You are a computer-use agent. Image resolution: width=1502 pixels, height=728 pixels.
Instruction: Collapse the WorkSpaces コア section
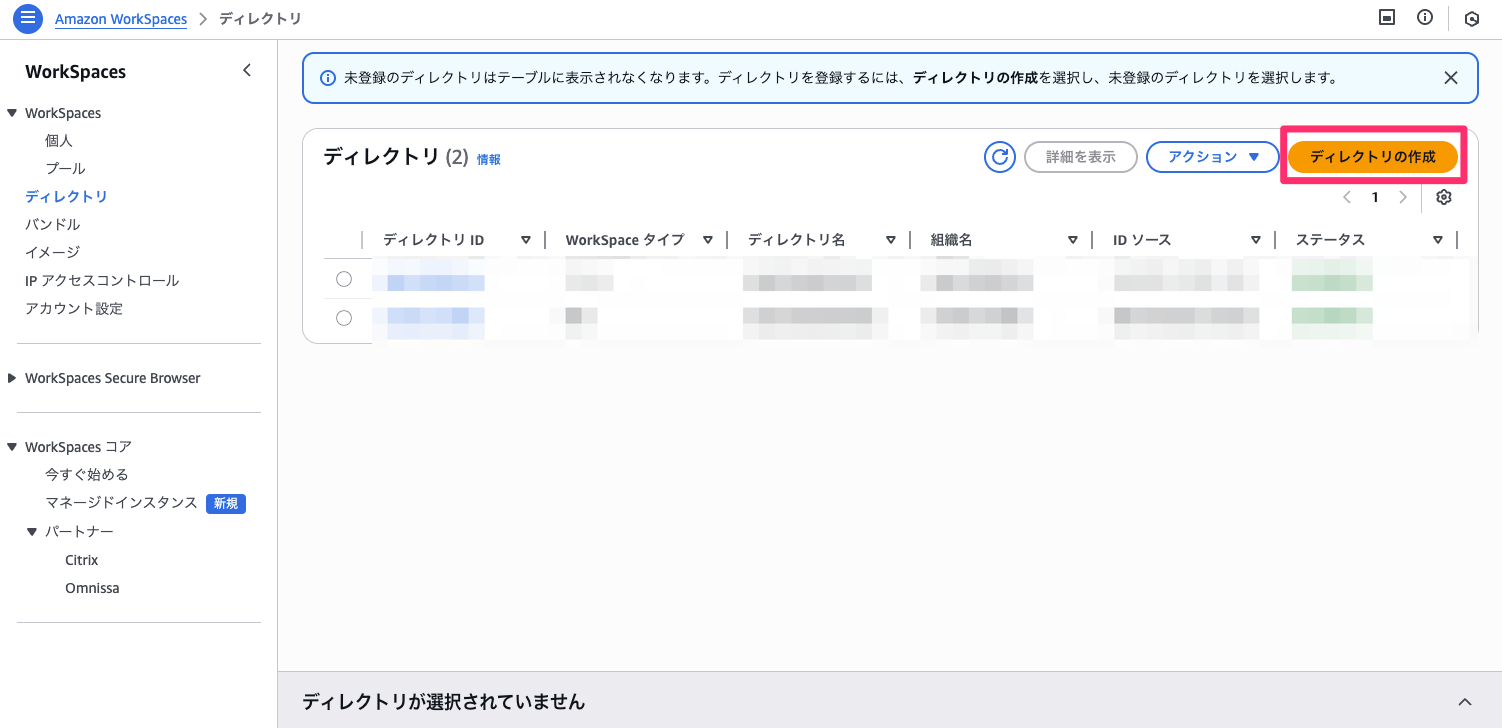pos(12,446)
